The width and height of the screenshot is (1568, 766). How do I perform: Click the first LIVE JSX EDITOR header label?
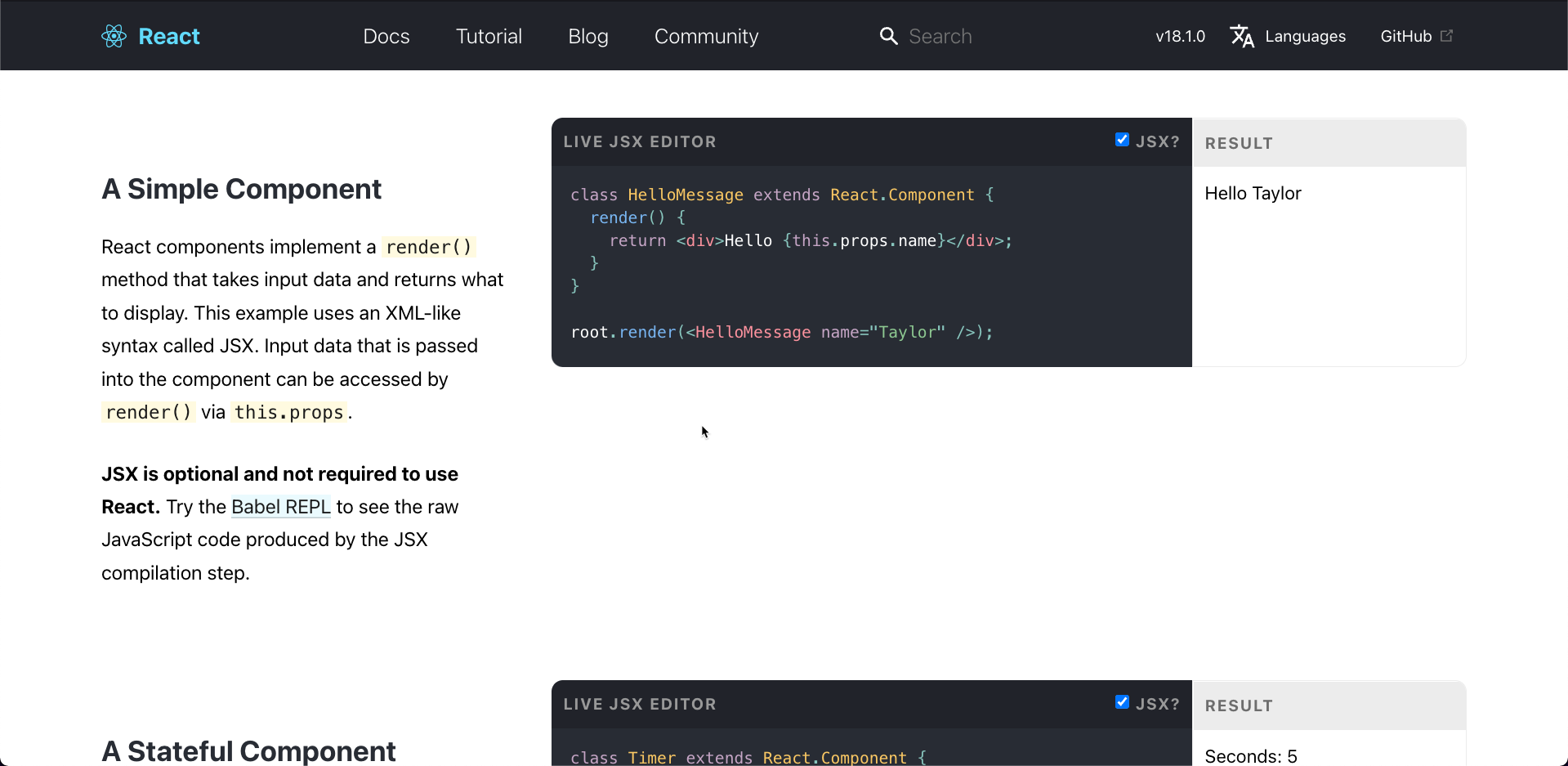click(x=640, y=141)
